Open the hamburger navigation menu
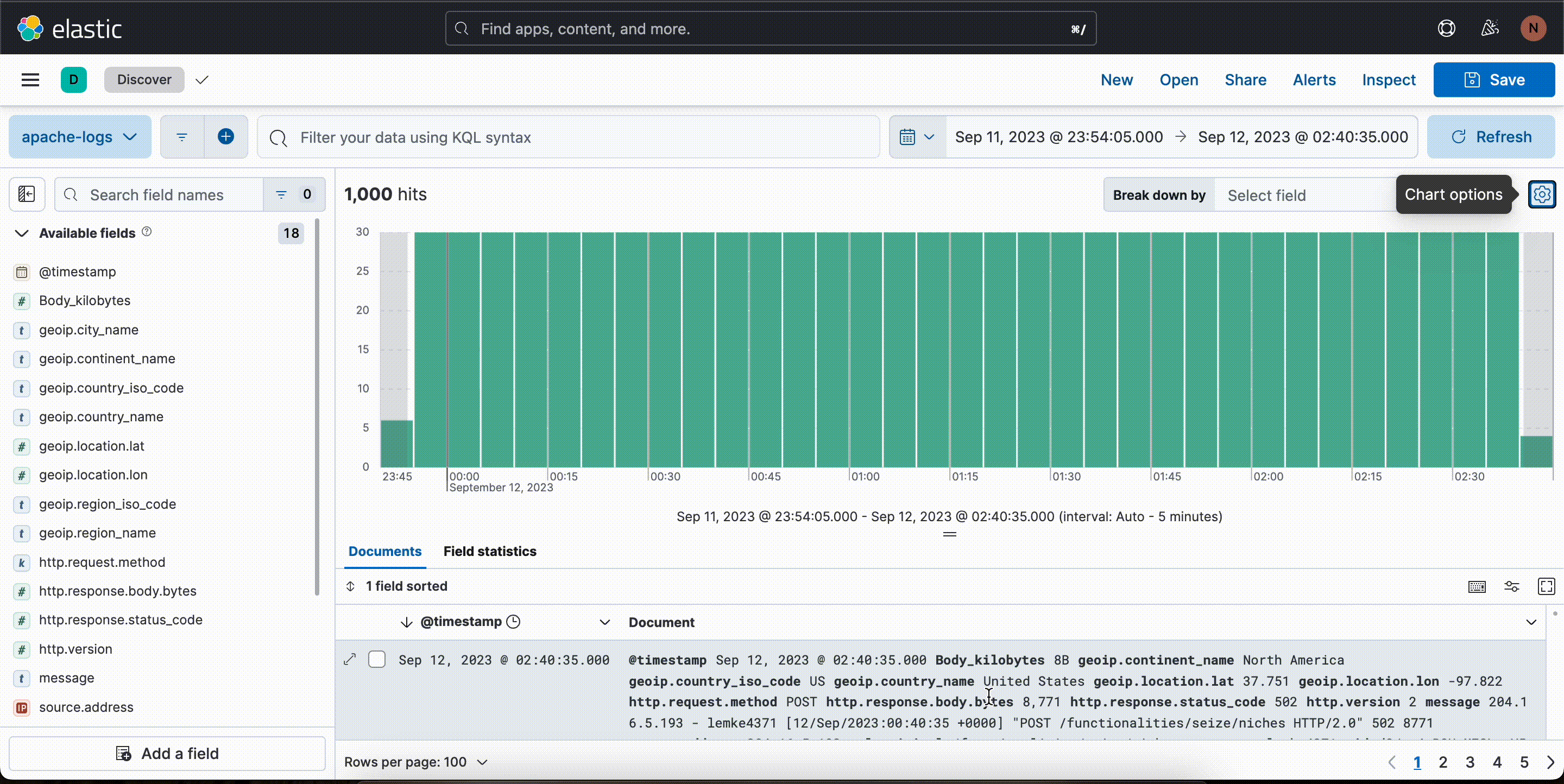The height and width of the screenshot is (784, 1564). click(30, 80)
